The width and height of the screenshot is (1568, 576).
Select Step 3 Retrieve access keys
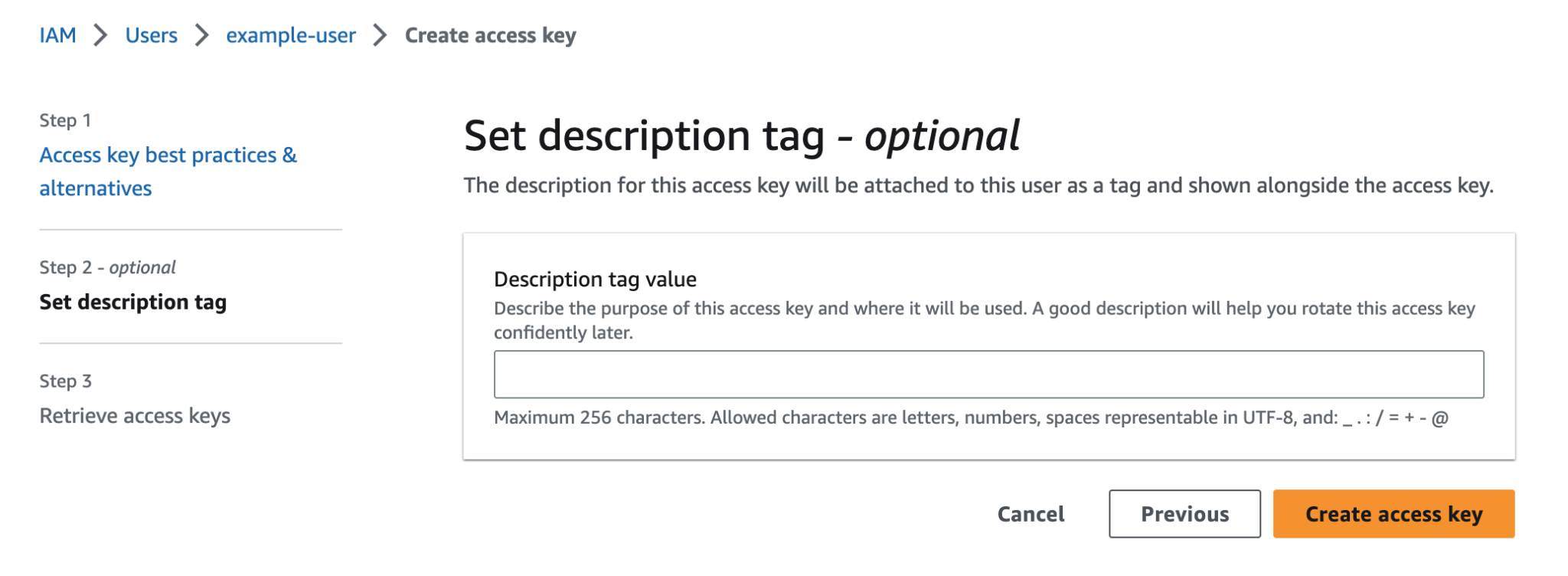[x=135, y=415]
